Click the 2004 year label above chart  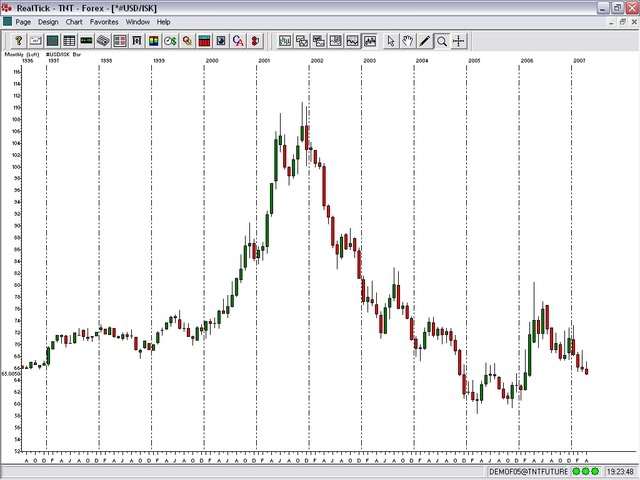[x=422, y=61]
